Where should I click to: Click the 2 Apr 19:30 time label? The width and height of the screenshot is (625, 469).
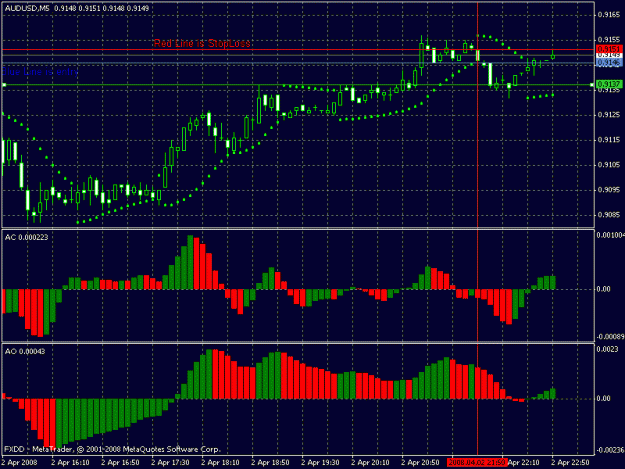(320, 463)
